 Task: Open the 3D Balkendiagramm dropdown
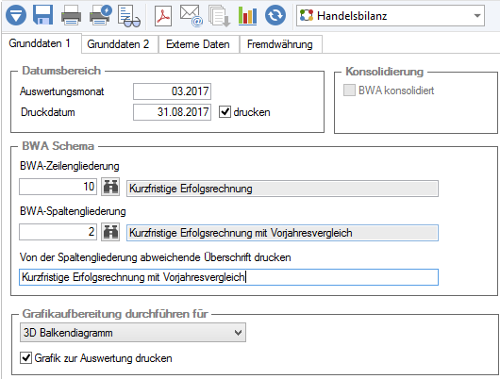(x=133, y=332)
